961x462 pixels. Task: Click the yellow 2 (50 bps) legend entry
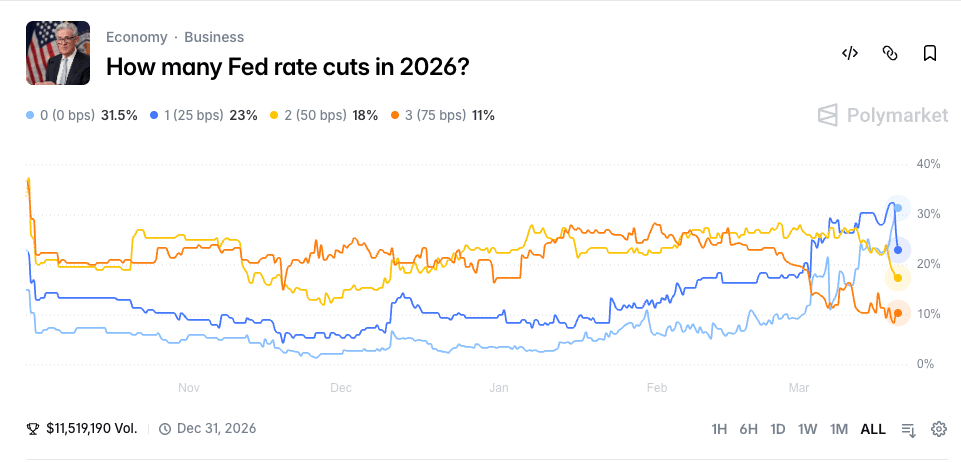click(x=324, y=116)
